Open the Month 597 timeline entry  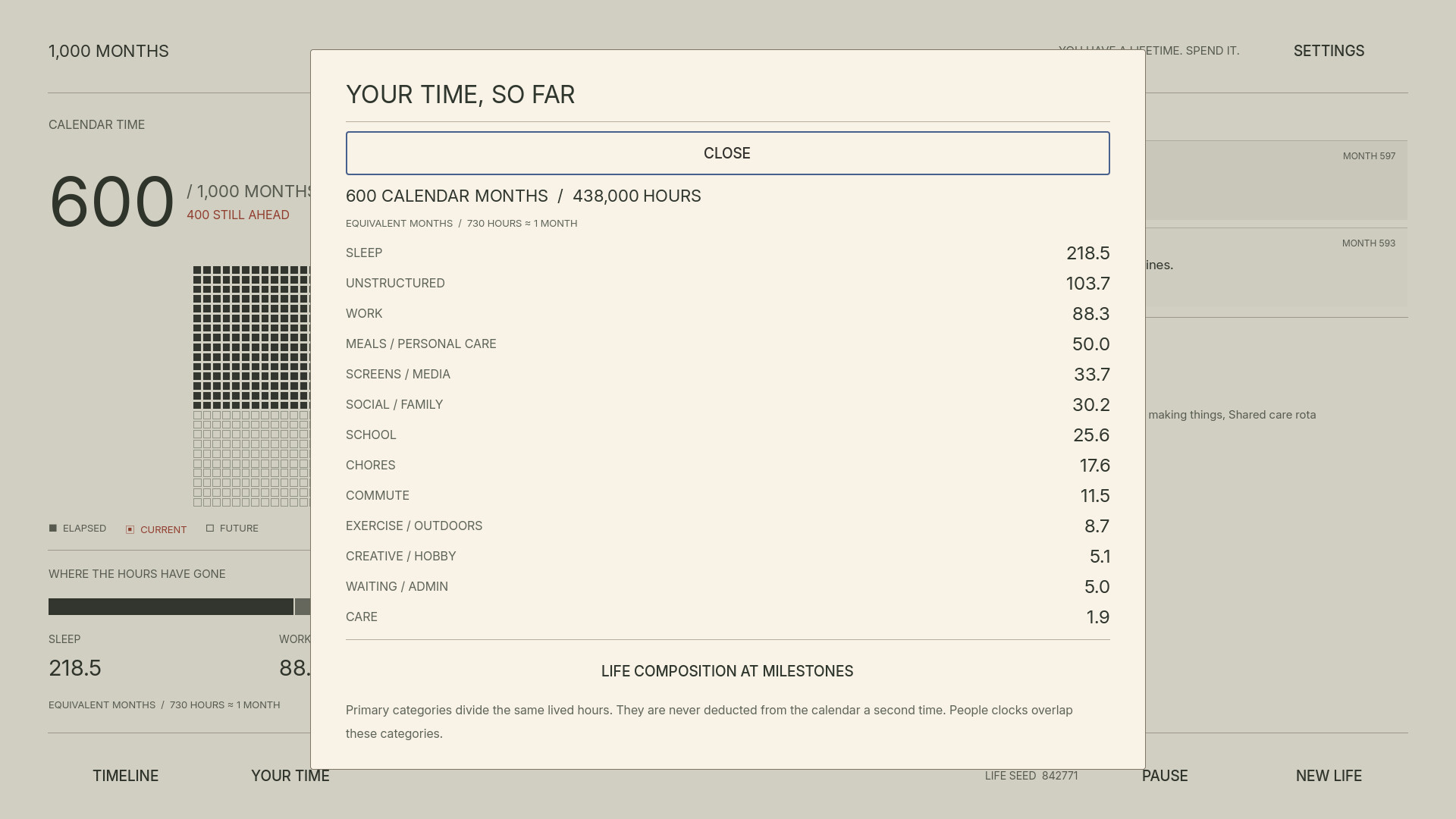pos(1276,180)
